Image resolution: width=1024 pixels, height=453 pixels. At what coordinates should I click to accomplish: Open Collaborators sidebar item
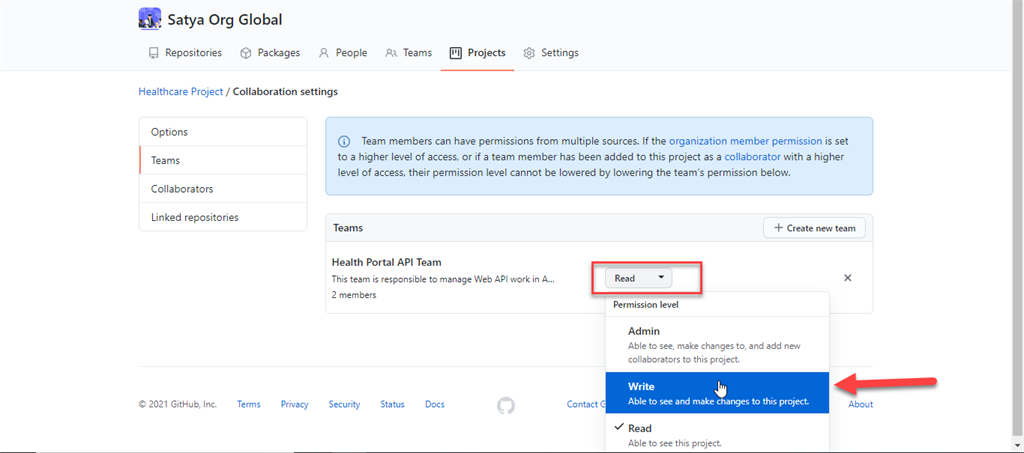(x=223, y=189)
